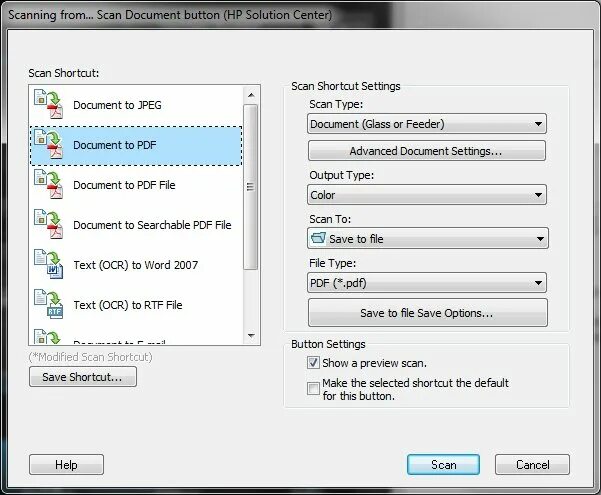Open Save to file Save Options

click(x=428, y=313)
